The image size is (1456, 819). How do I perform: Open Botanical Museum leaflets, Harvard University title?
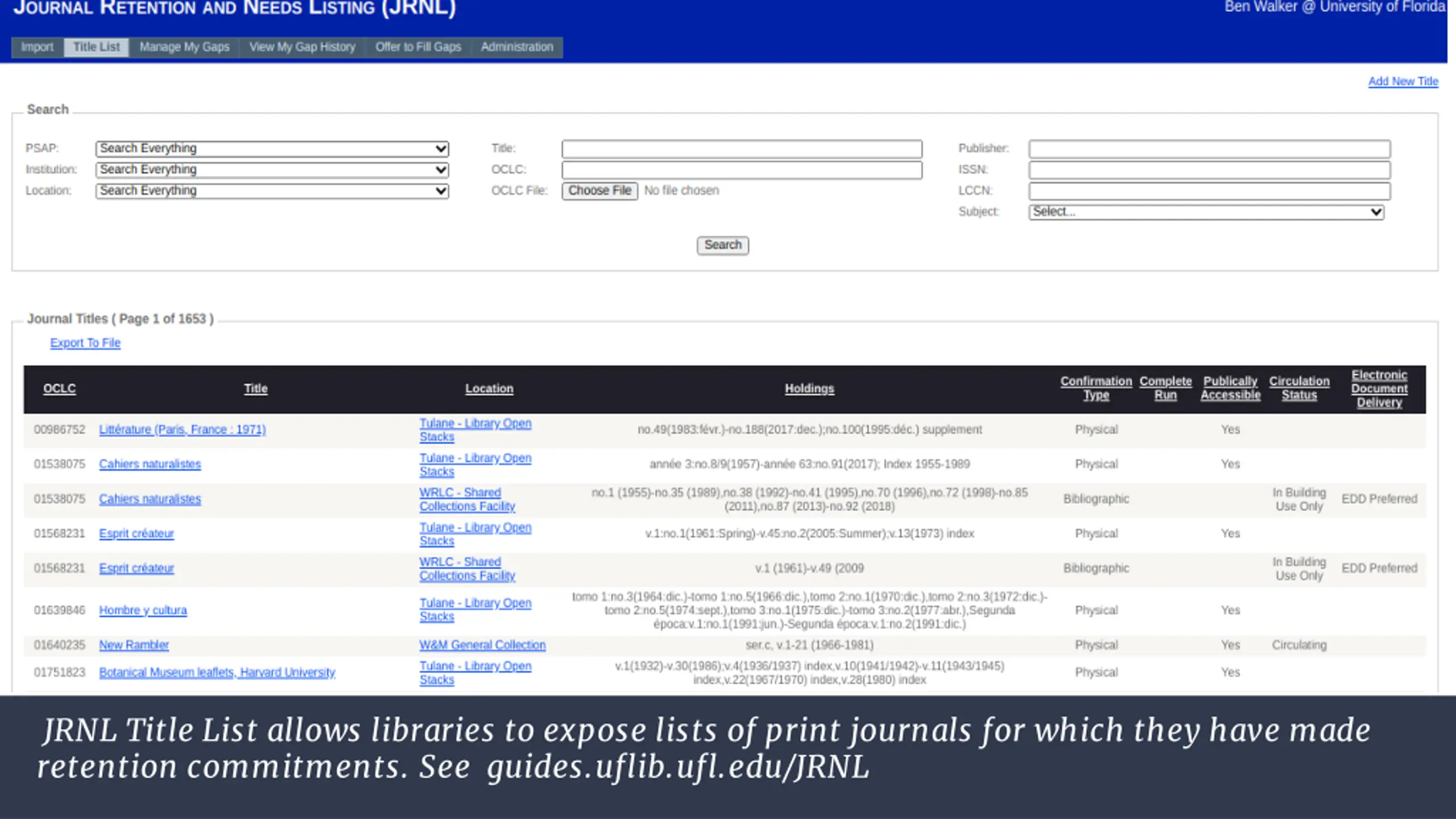(217, 672)
